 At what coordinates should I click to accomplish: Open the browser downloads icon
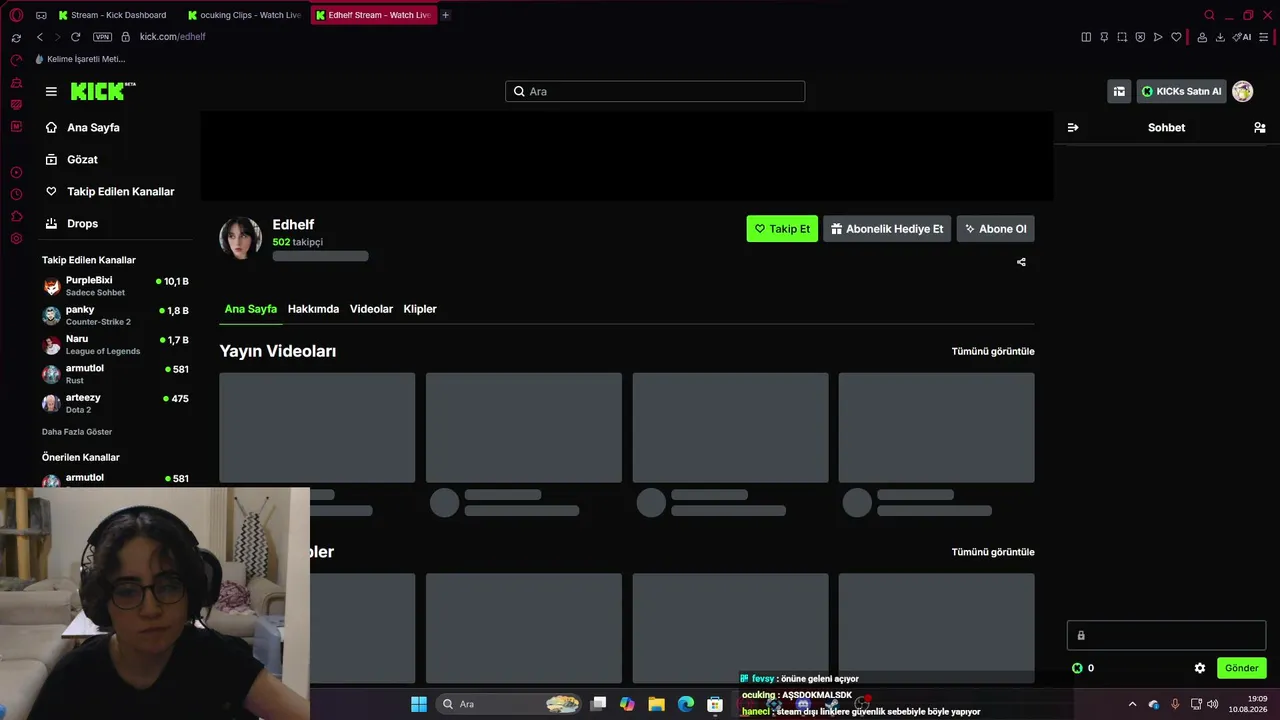(x=1220, y=37)
